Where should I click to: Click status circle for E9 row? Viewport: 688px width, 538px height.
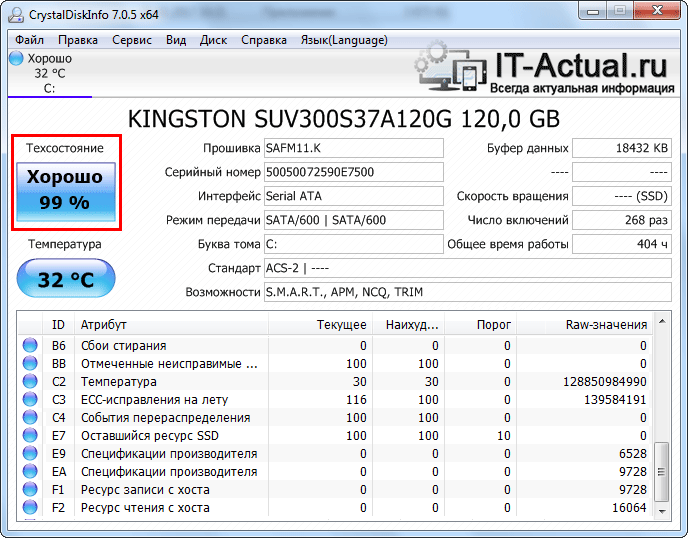(30, 453)
